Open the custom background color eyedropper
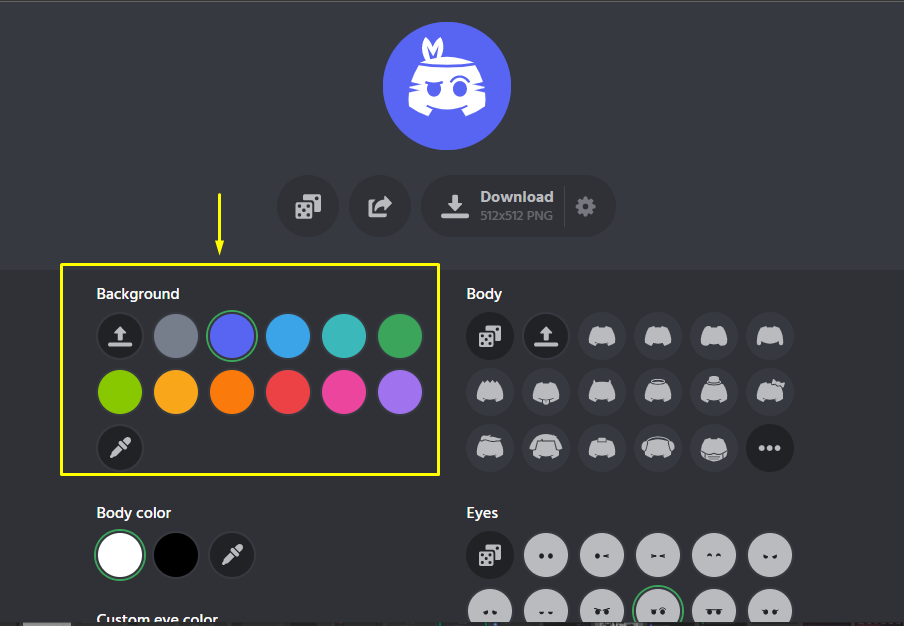Viewport: 904px width, 626px height. 120,448
